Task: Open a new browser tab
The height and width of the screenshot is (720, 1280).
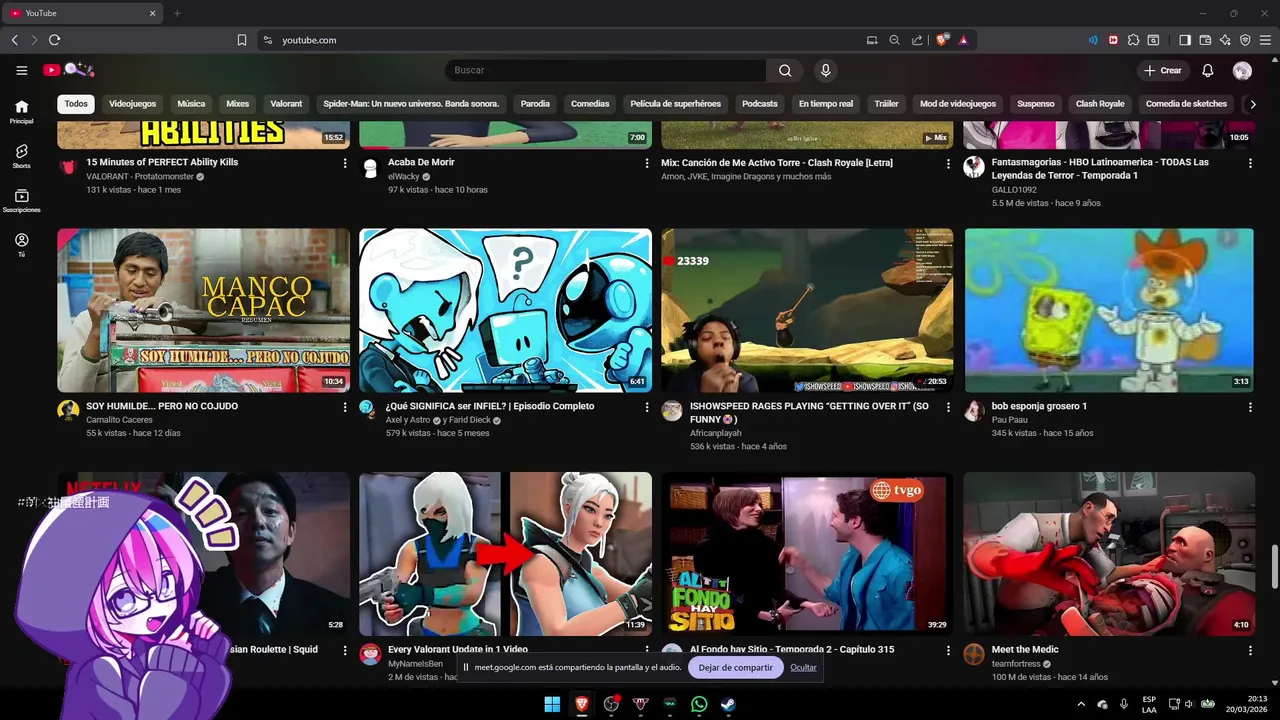Action: coord(177,13)
